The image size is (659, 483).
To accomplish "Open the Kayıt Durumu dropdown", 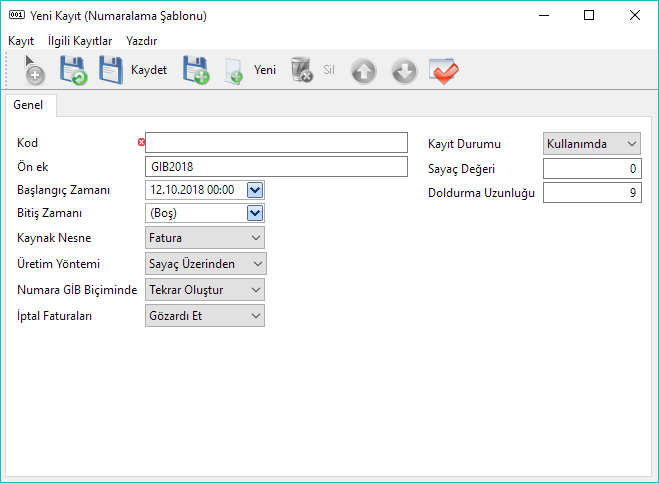I will pyautogui.click(x=631, y=144).
